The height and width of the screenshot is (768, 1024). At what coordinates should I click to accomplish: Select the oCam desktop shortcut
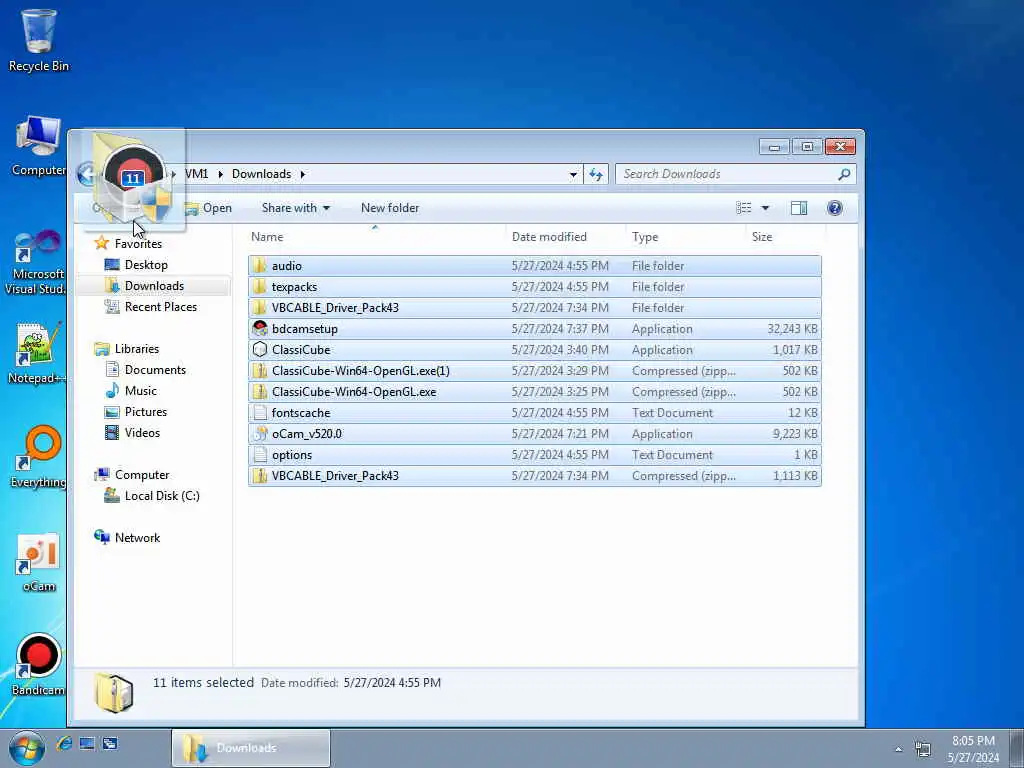coord(39,562)
